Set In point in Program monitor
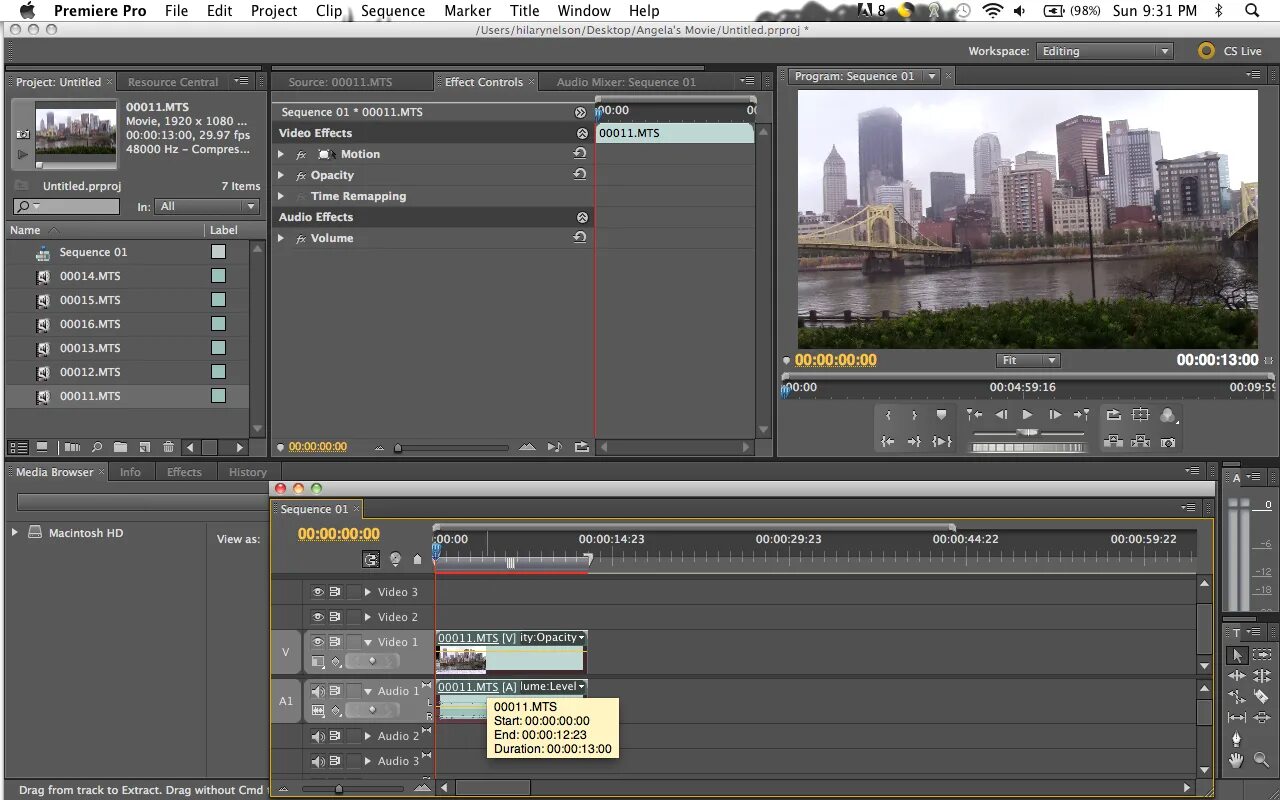This screenshot has width=1280, height=800. 888,415
